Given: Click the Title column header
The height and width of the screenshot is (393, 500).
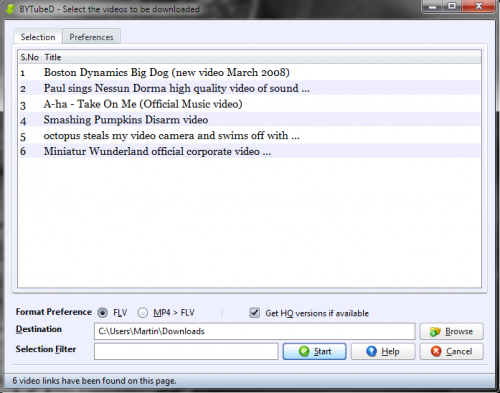Looking at the screenshot, I should click(x=262, y=57).
